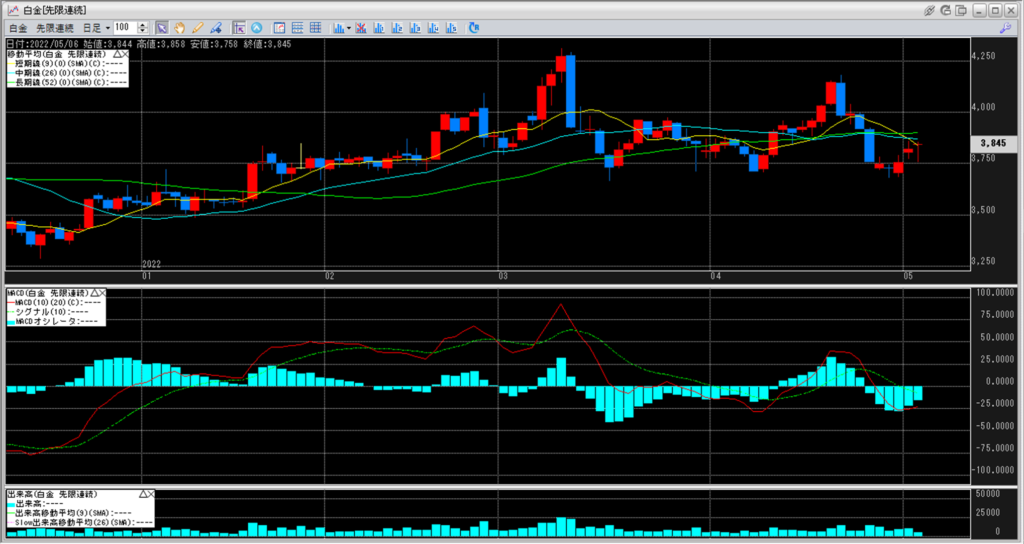Viewport: 1024px width, 544px height.
Task: Increase the bar count stepper value
Action: pos(144,24)
